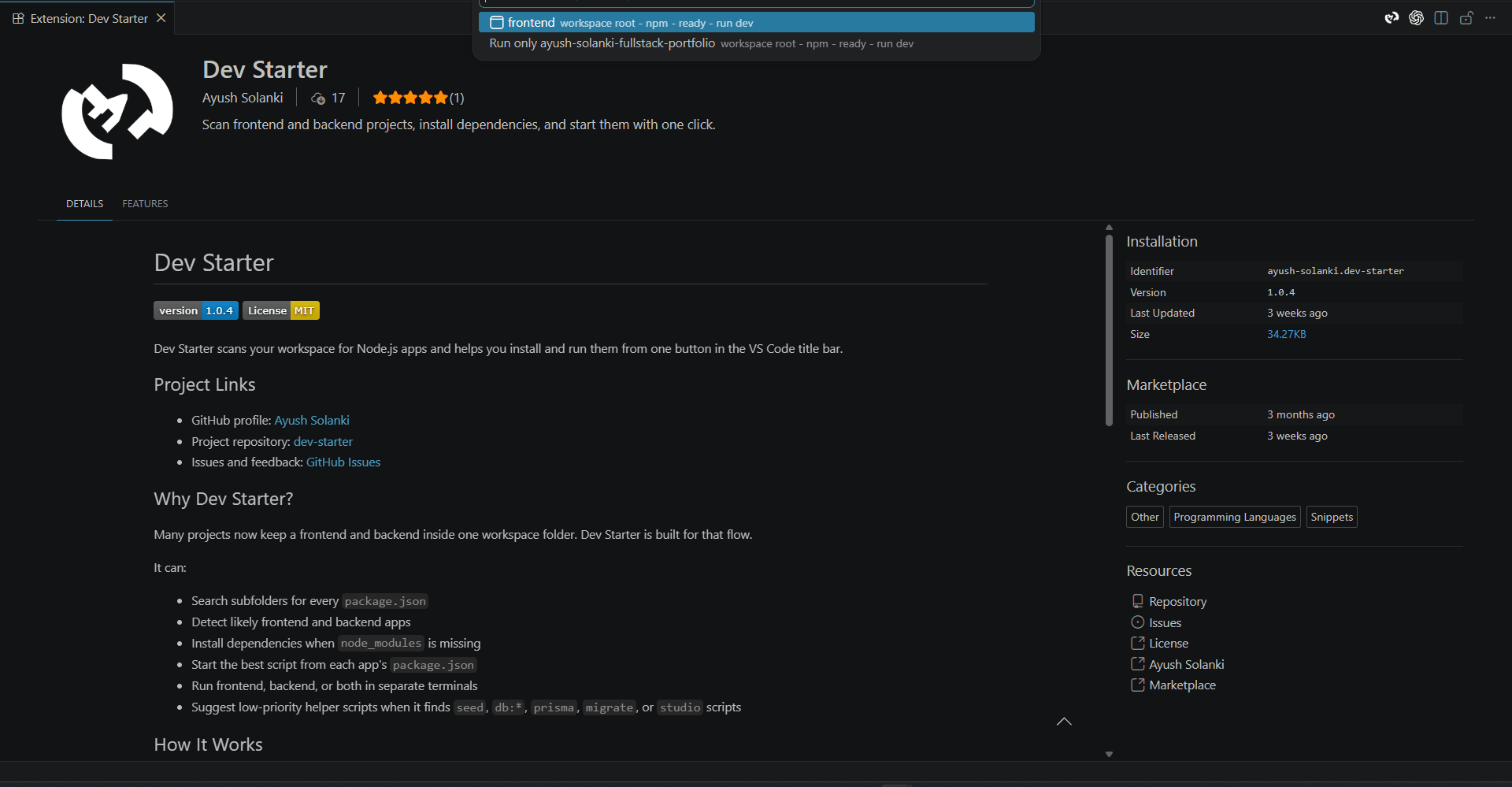Click the quick pick search input field
The width and height of the screenshot is (1512, 787).
click(x=756, y=3)
